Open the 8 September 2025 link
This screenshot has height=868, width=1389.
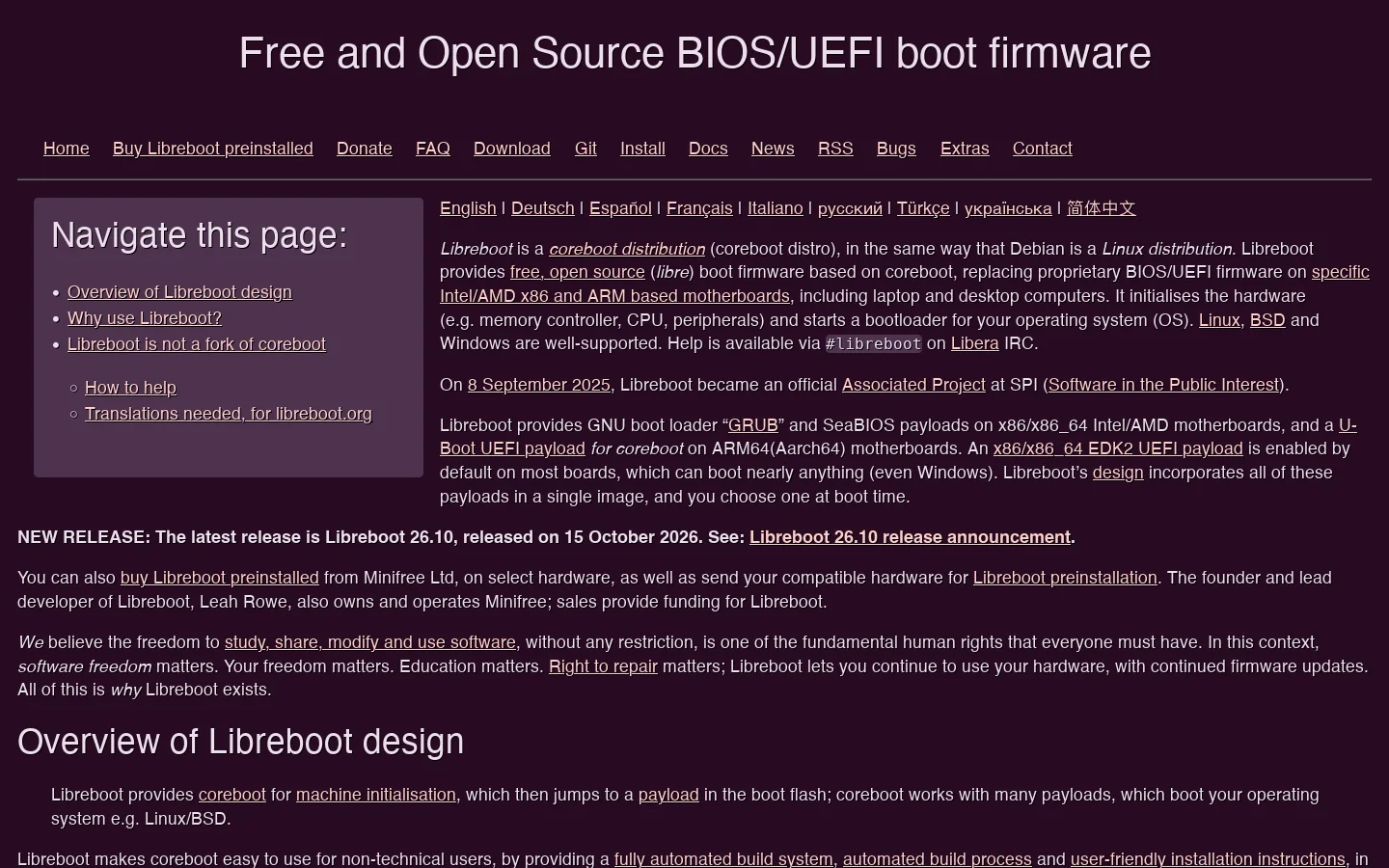point(538,385)
